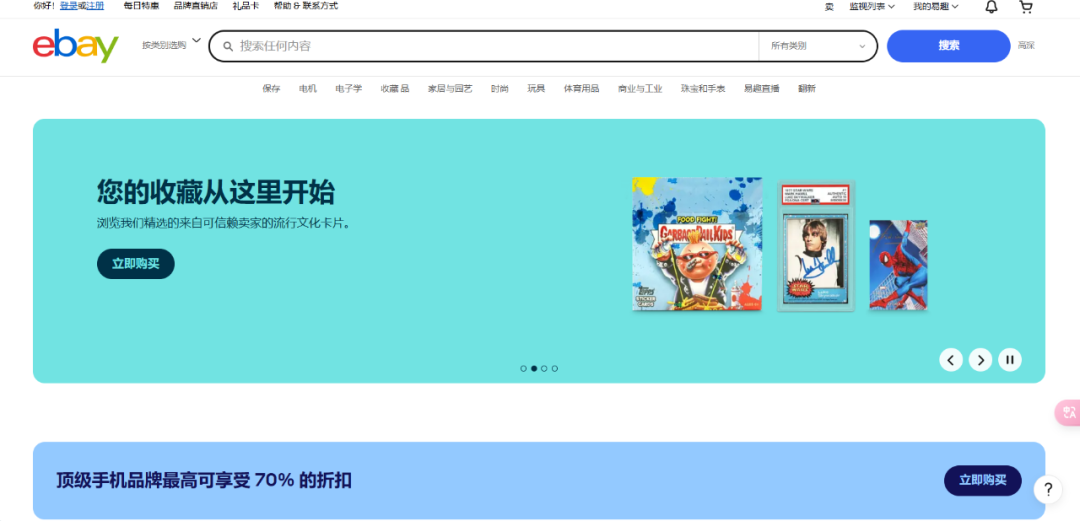The width and height of the screenshot is (1080, 521).
Task: Go to next carousel slide arrow
Action: coord(980,360)
